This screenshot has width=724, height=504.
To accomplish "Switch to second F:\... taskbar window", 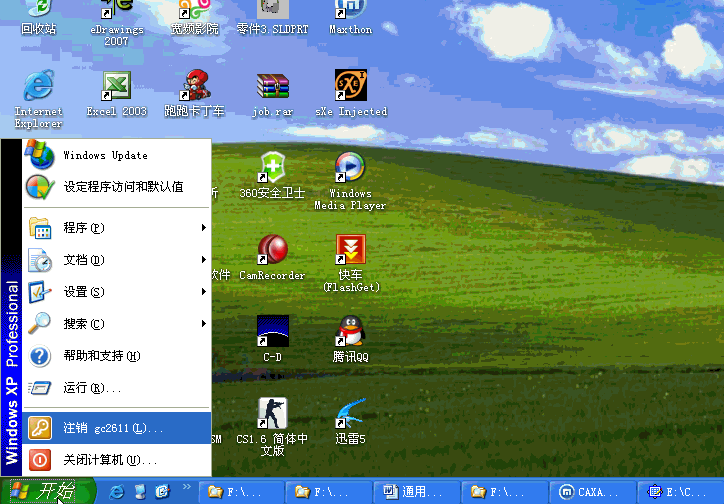I will [329, 492].
